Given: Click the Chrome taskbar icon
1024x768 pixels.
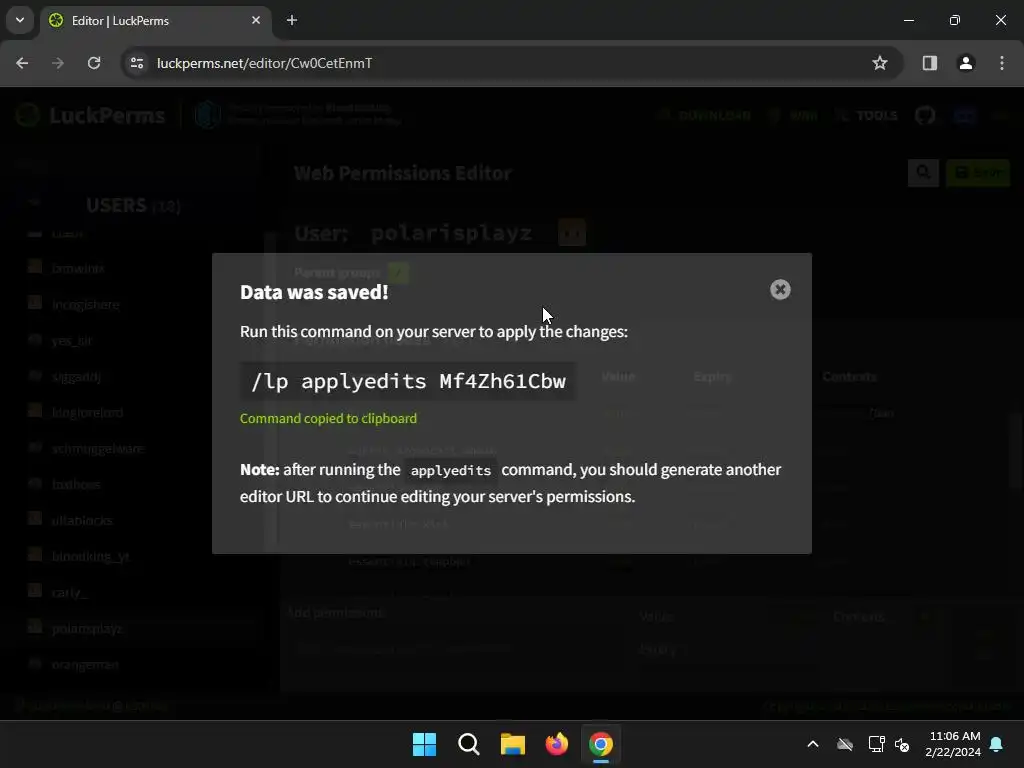Looking at the screenshot, I should click(x=601, y=744).
